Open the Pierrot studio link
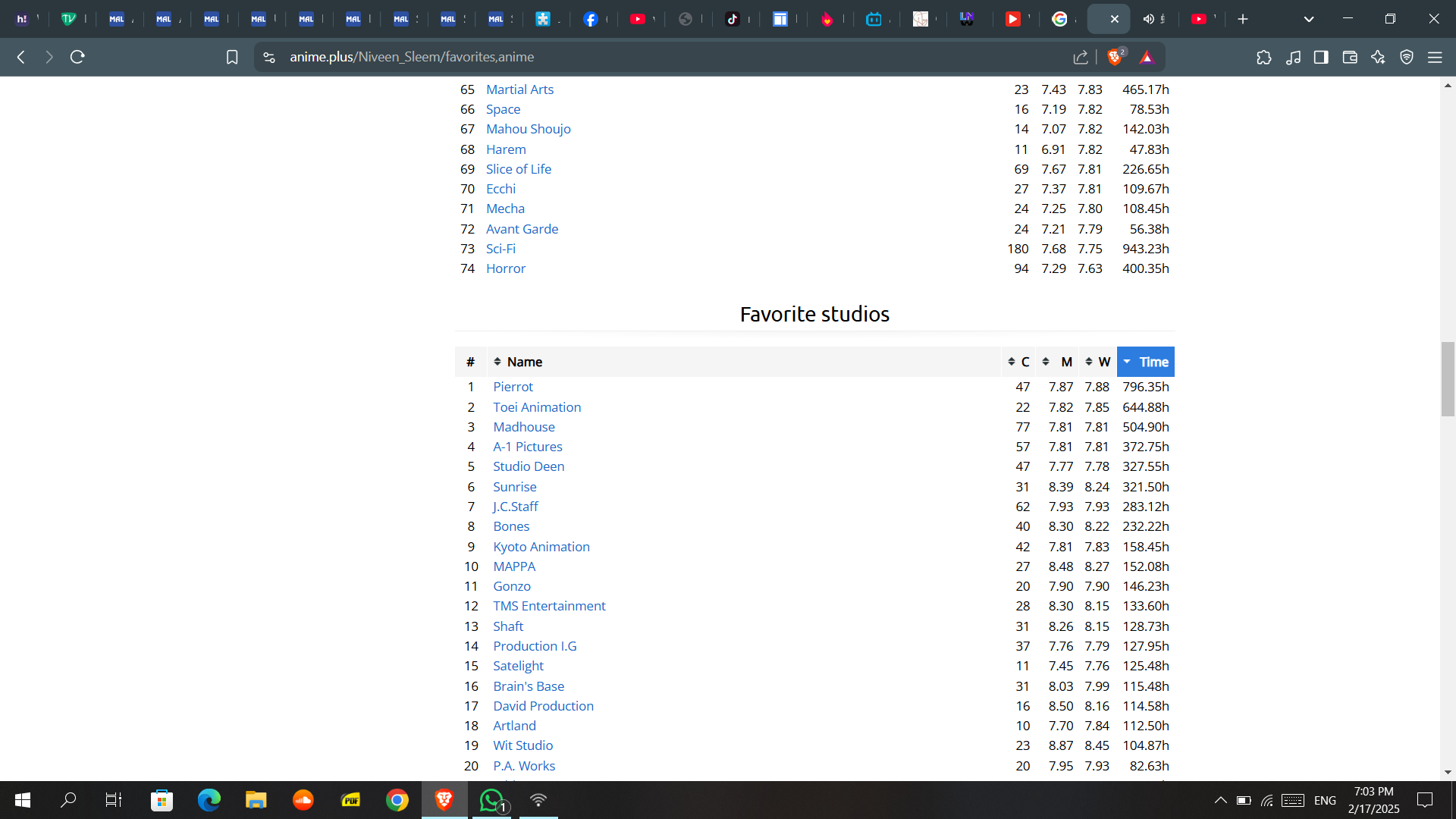Viewport: 1456px width, 819px height. tap(513, 387)
